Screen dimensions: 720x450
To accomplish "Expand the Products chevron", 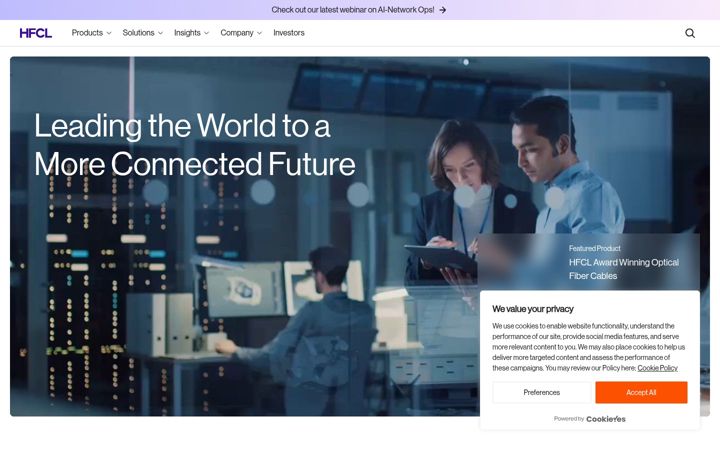I will click(109, 33).
